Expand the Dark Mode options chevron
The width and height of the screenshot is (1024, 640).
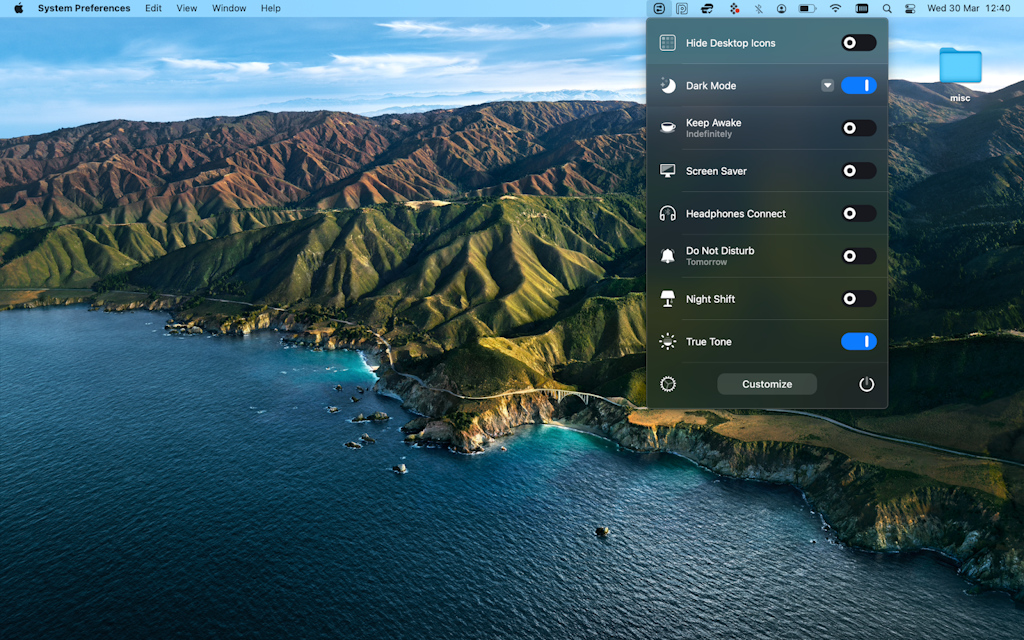tap(827, 85)
